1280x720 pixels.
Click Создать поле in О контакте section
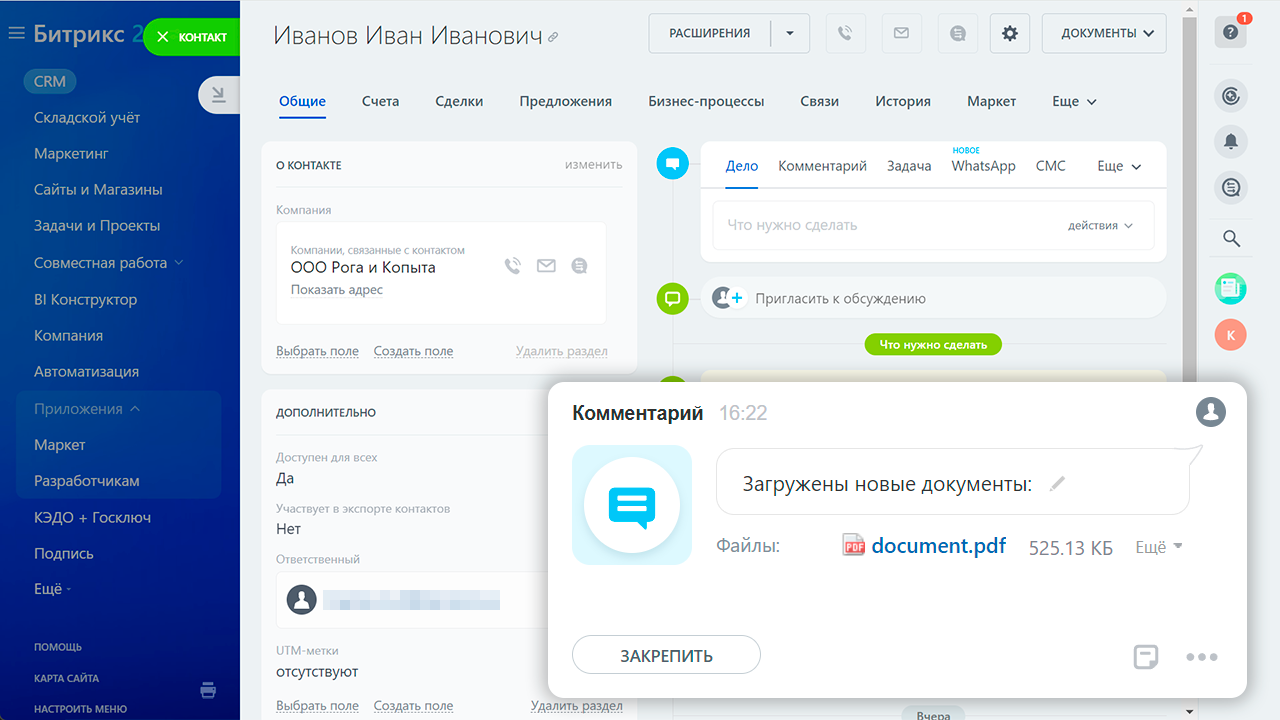[x=413, y=351]
